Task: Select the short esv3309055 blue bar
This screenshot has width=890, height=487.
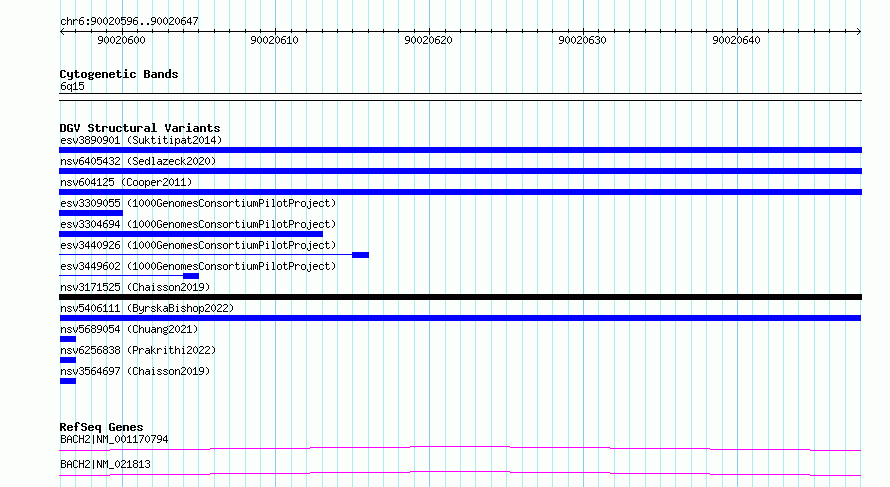Action: coord(91,213)
